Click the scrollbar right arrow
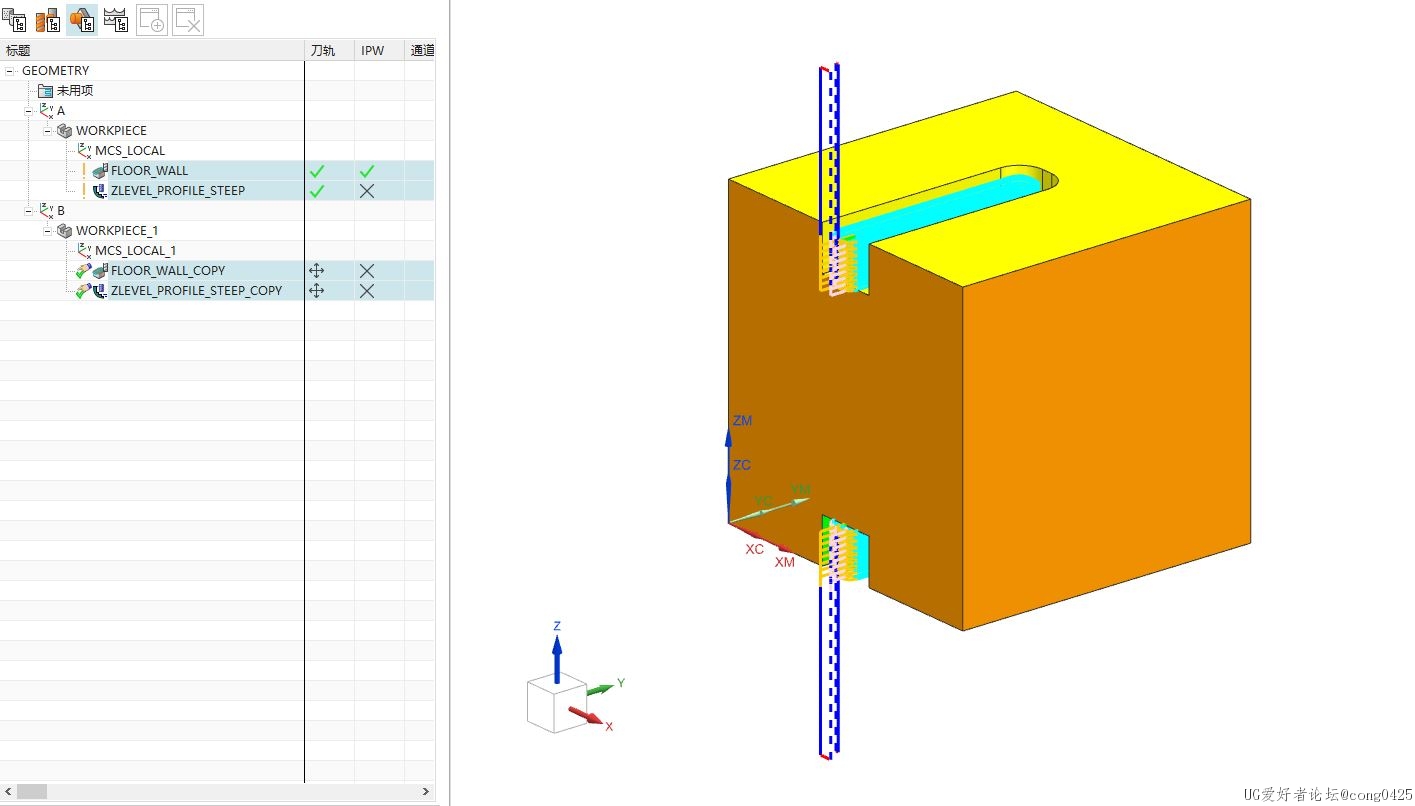Image resolution: width=1415 pixels, height=806 pixels. tap(428, 791)
